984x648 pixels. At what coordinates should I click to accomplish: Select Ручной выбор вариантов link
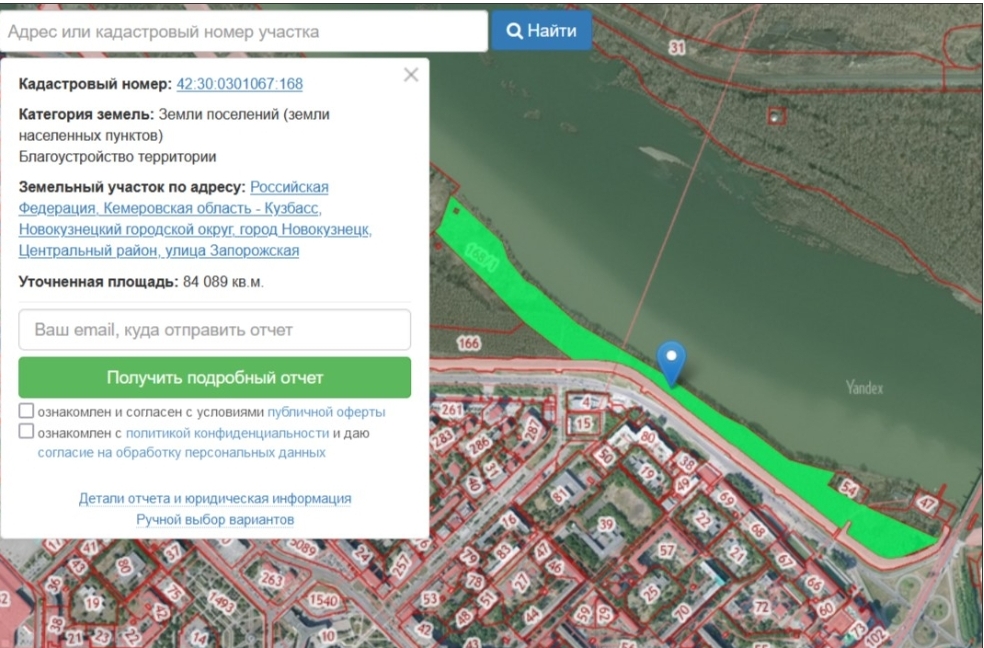215,520
